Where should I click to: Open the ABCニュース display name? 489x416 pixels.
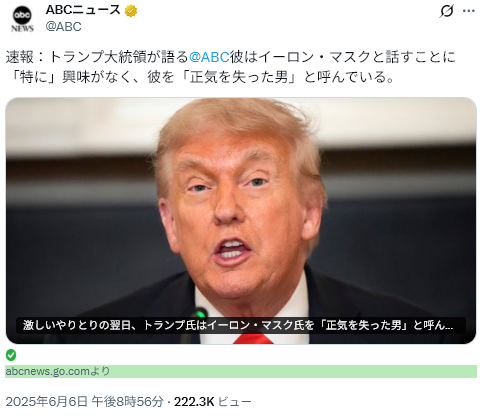tap(83, 10)
